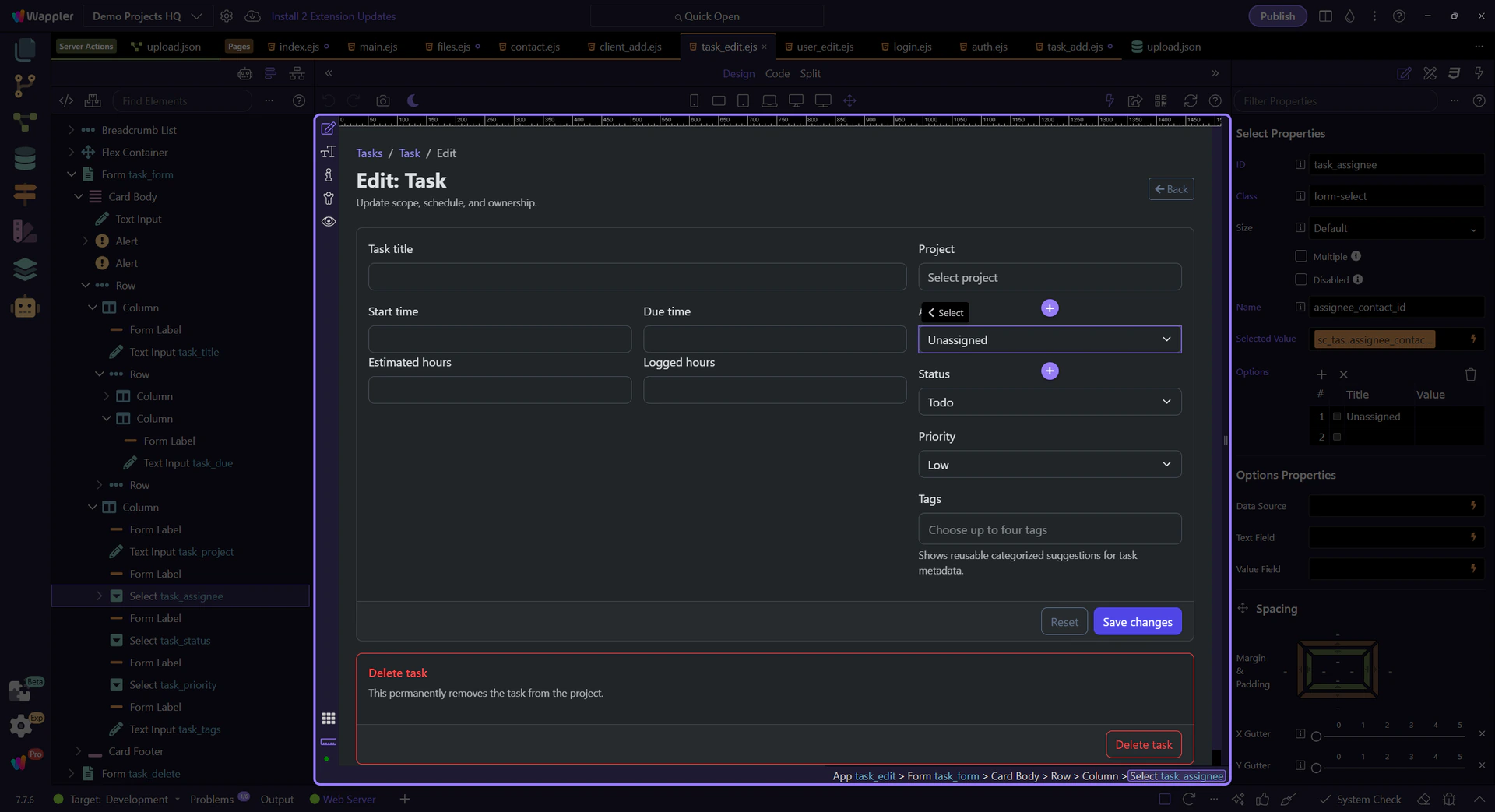Open the database manager in left sidebar
The height and width of the screenshot is (812, 1495).
25,159
